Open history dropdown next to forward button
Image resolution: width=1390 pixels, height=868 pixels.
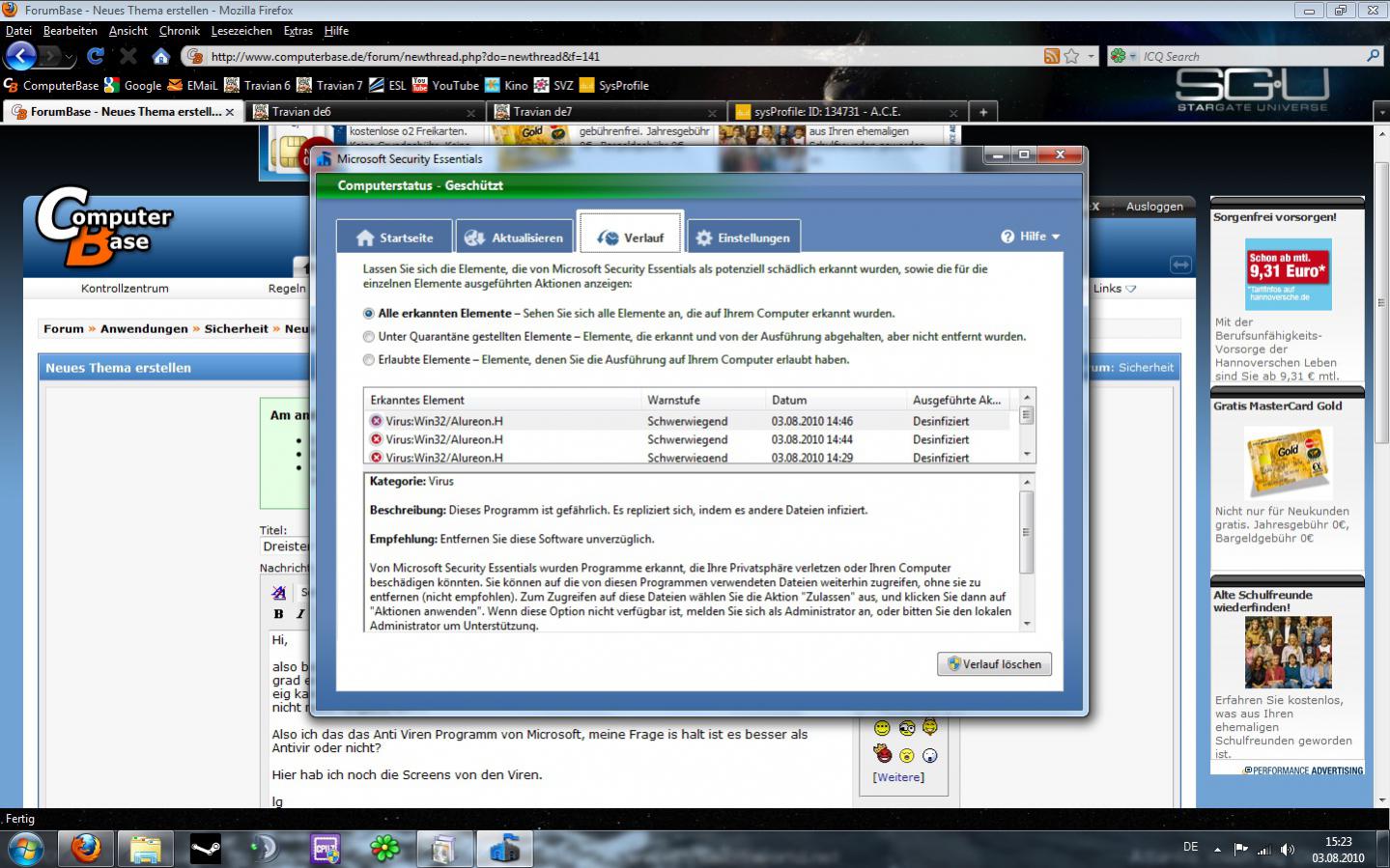click(70, 57)
